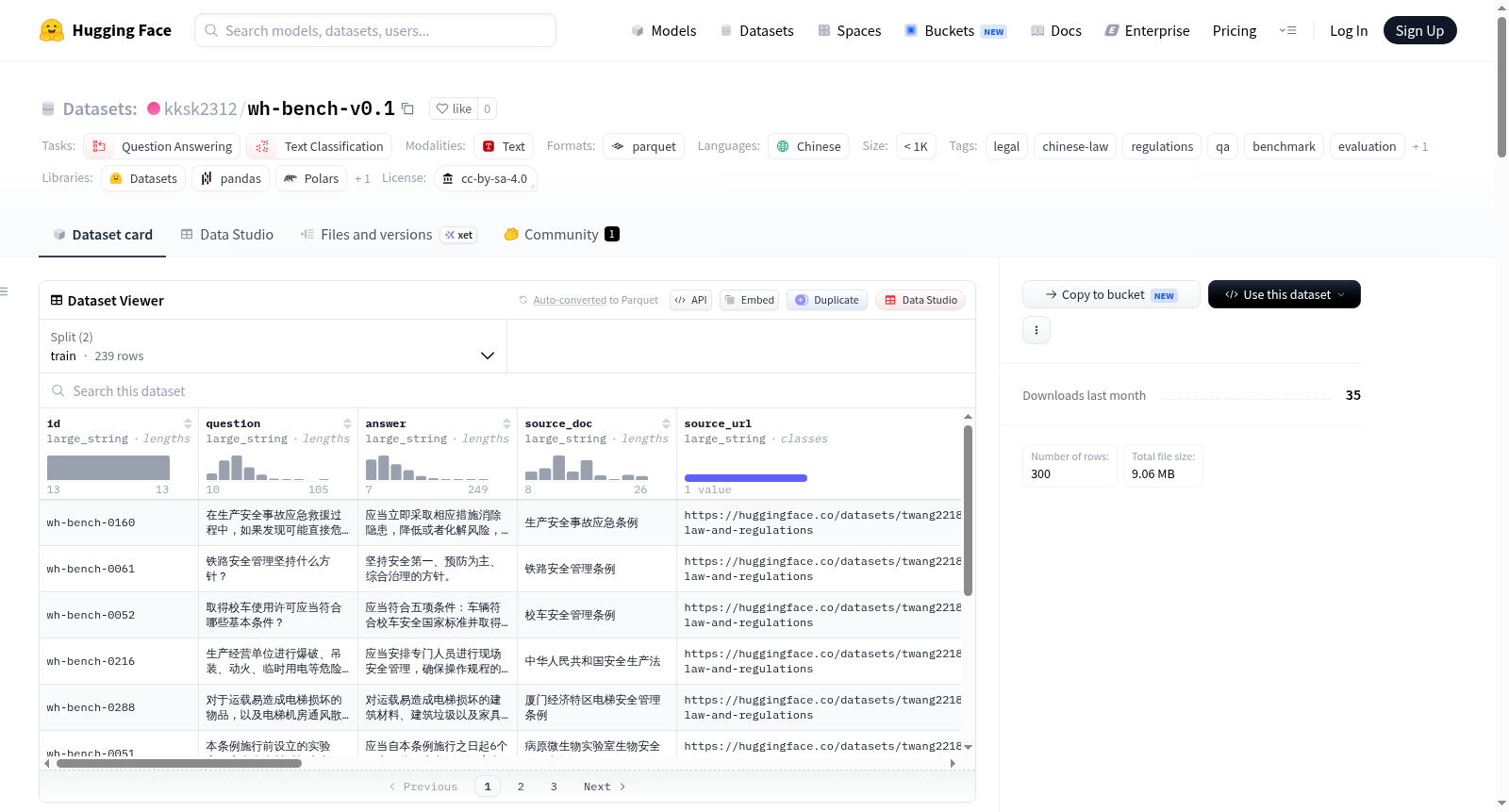
Task: Open the API button in Dataset Viewer
Action: tap(690, 300)
